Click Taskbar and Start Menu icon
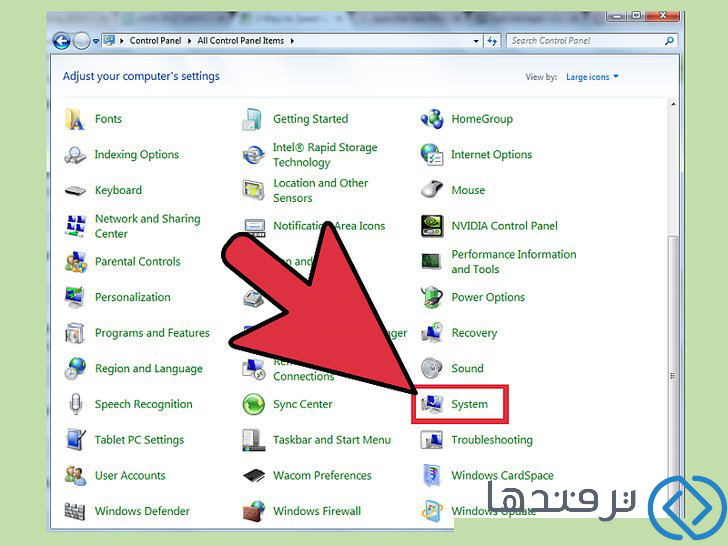Screen dimensions: 728x546 coord(254,440)
